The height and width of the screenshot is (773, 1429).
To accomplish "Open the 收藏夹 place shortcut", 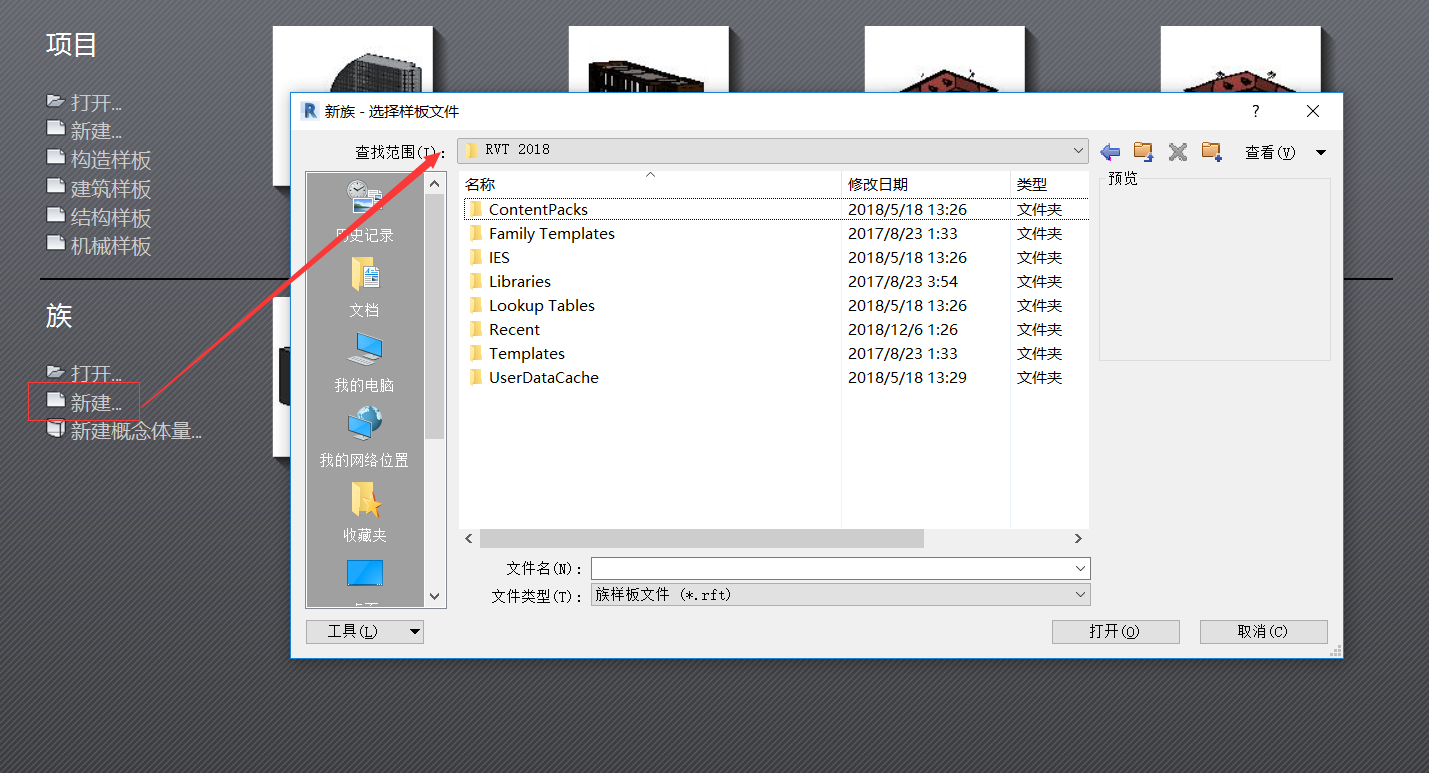I will tap(364, 512).
